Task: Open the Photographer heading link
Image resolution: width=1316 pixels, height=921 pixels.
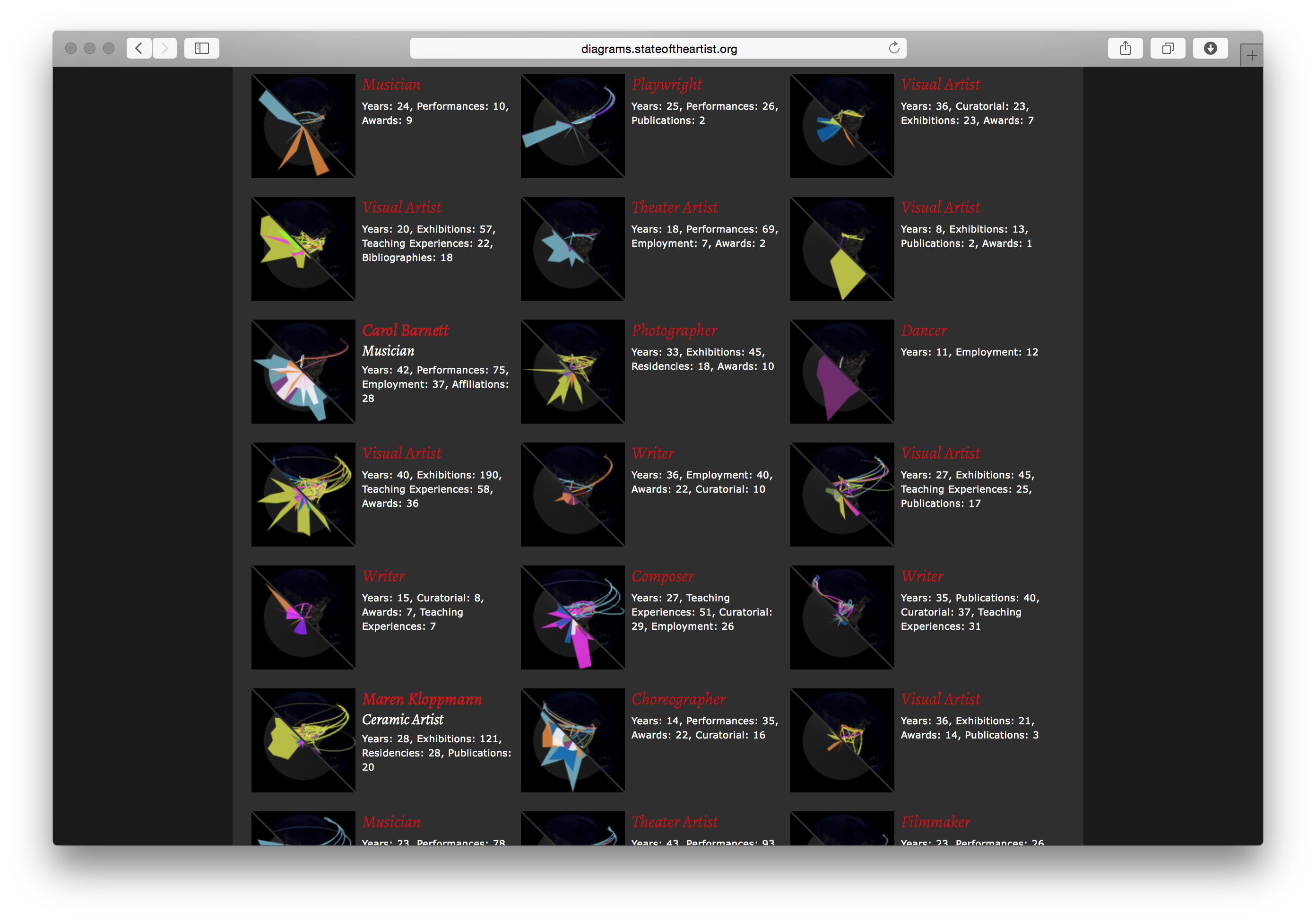Action: pyautogui.click(x=674, y=330)
